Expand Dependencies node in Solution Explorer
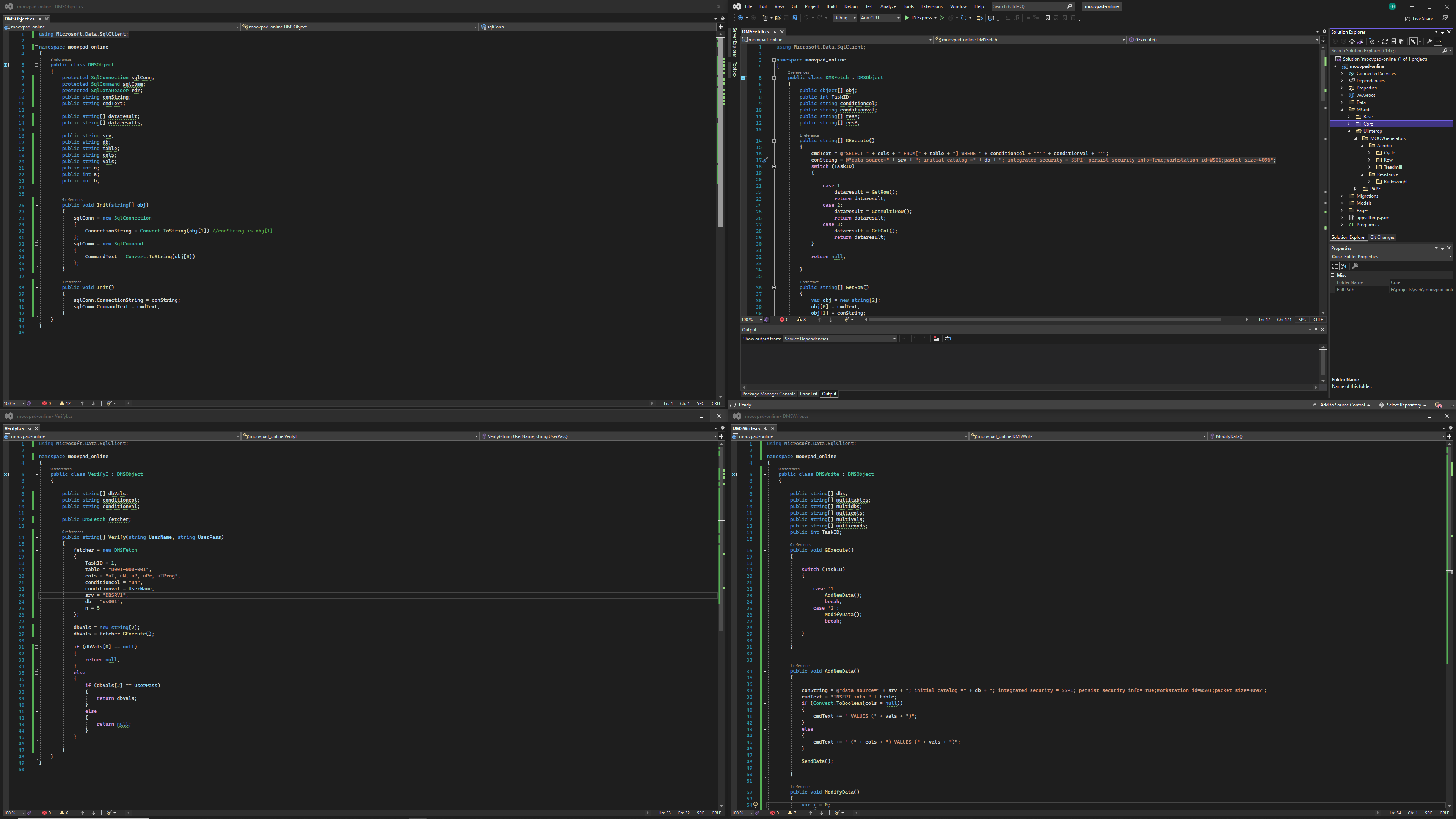 pos(1342,81)
